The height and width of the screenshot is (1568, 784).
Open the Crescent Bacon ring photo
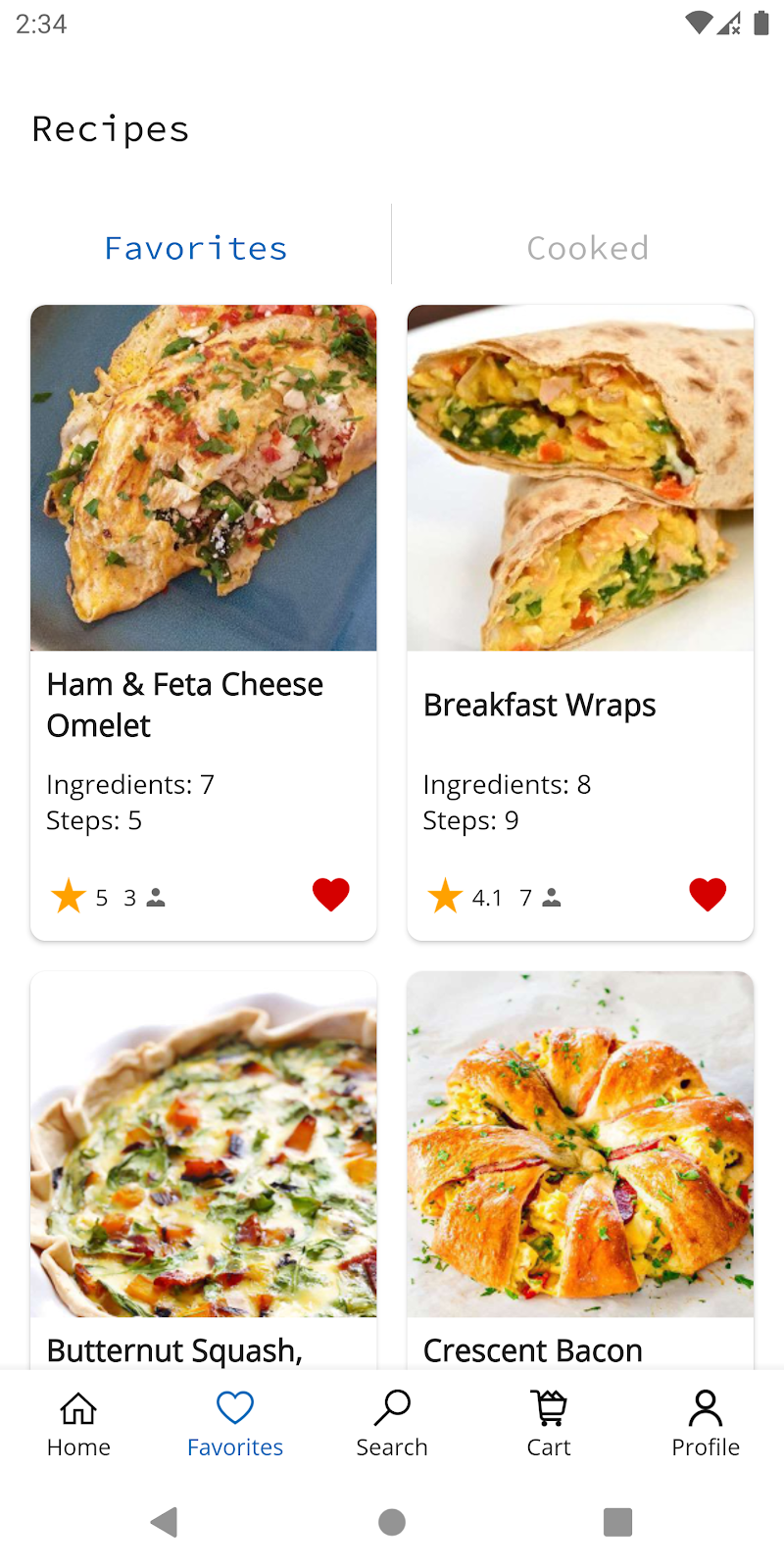coord(580,1145)
